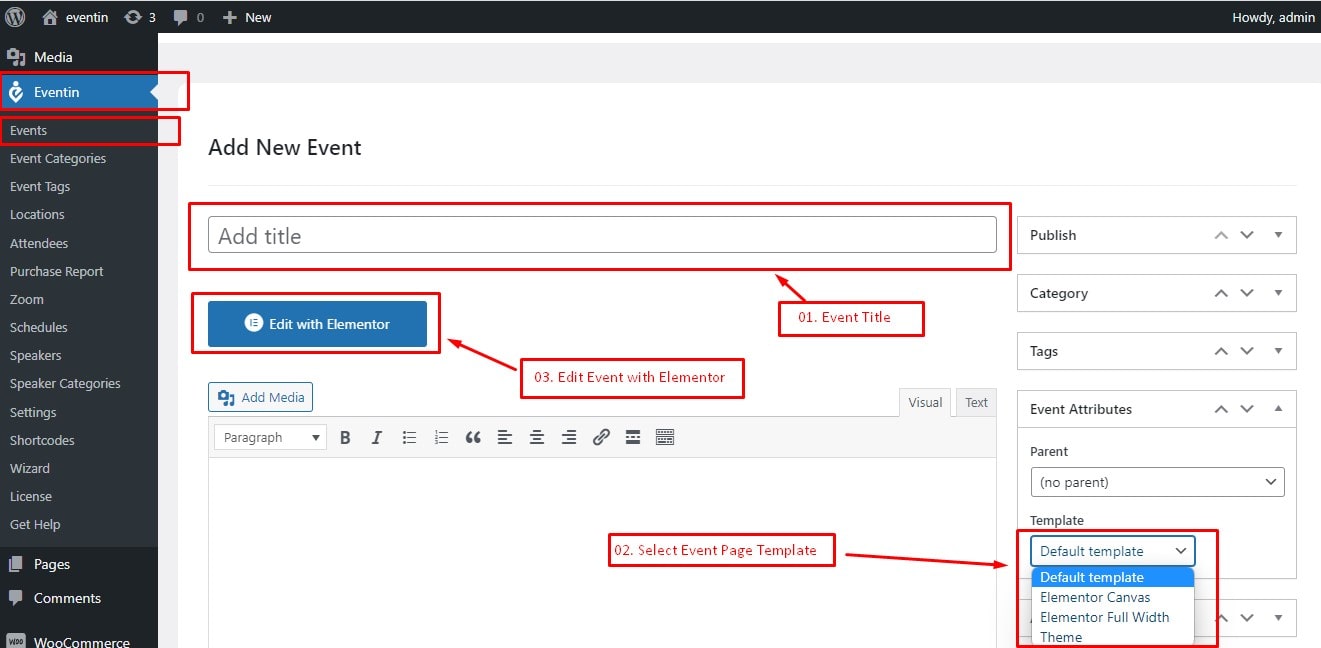Image resolution: width=1321 pixels, height=648 pixels.
Task: Open the WordPress logo menu
Action: (x=16, y=17)
